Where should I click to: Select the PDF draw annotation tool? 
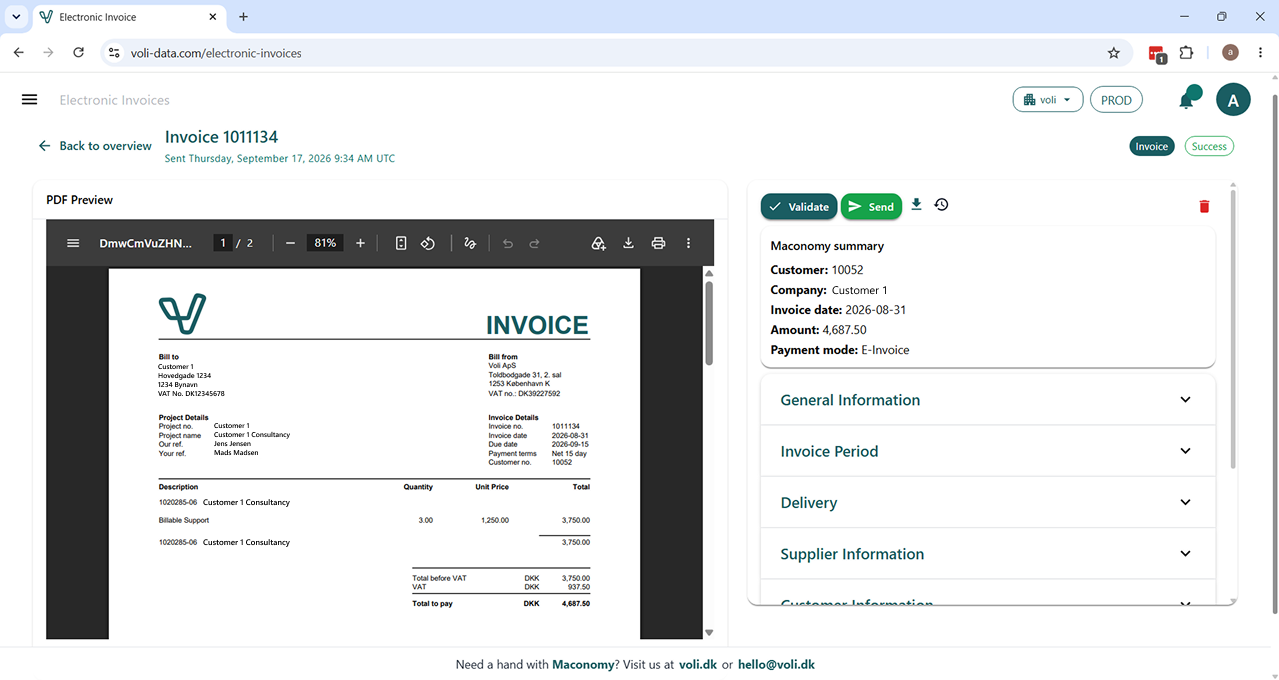coord(470,243)
